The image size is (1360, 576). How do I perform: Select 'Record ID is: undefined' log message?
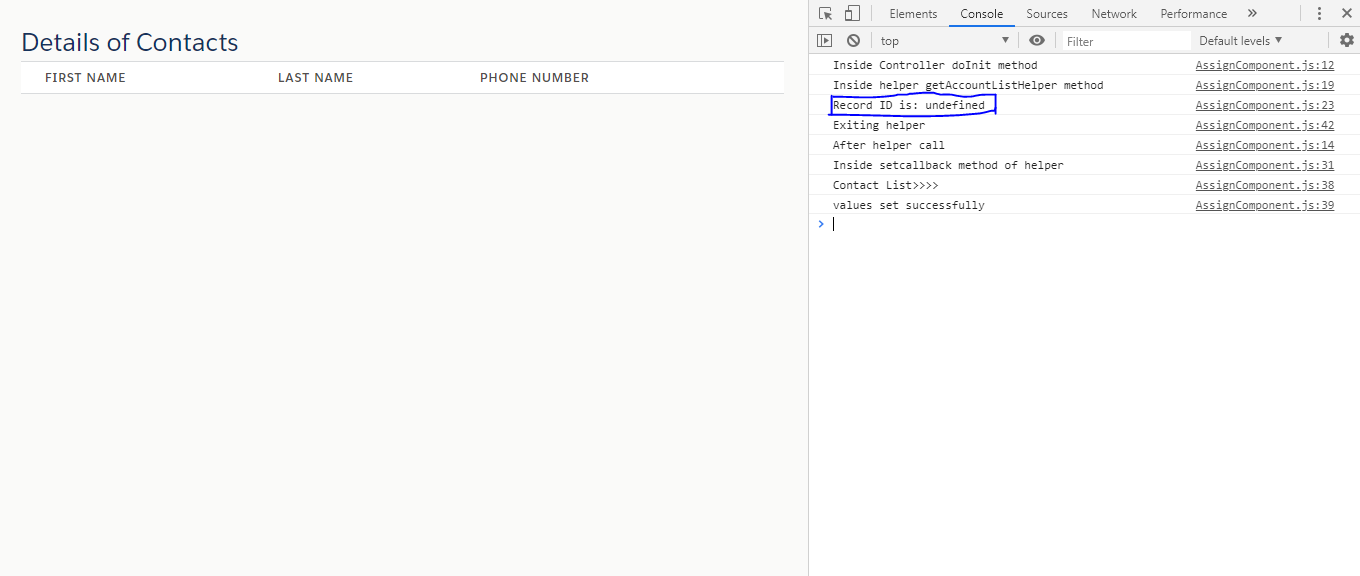click(x=909, y=105)
